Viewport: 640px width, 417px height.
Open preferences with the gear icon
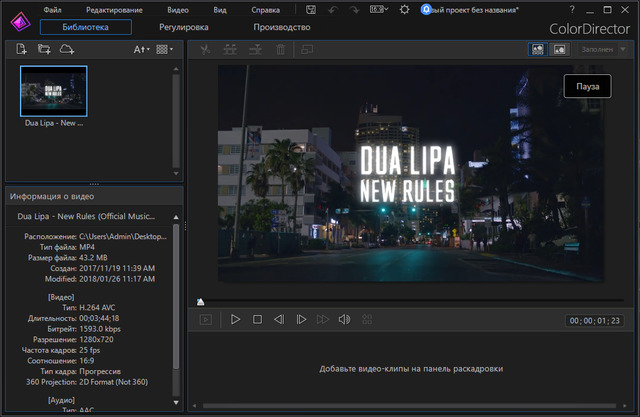click(404, 9)
